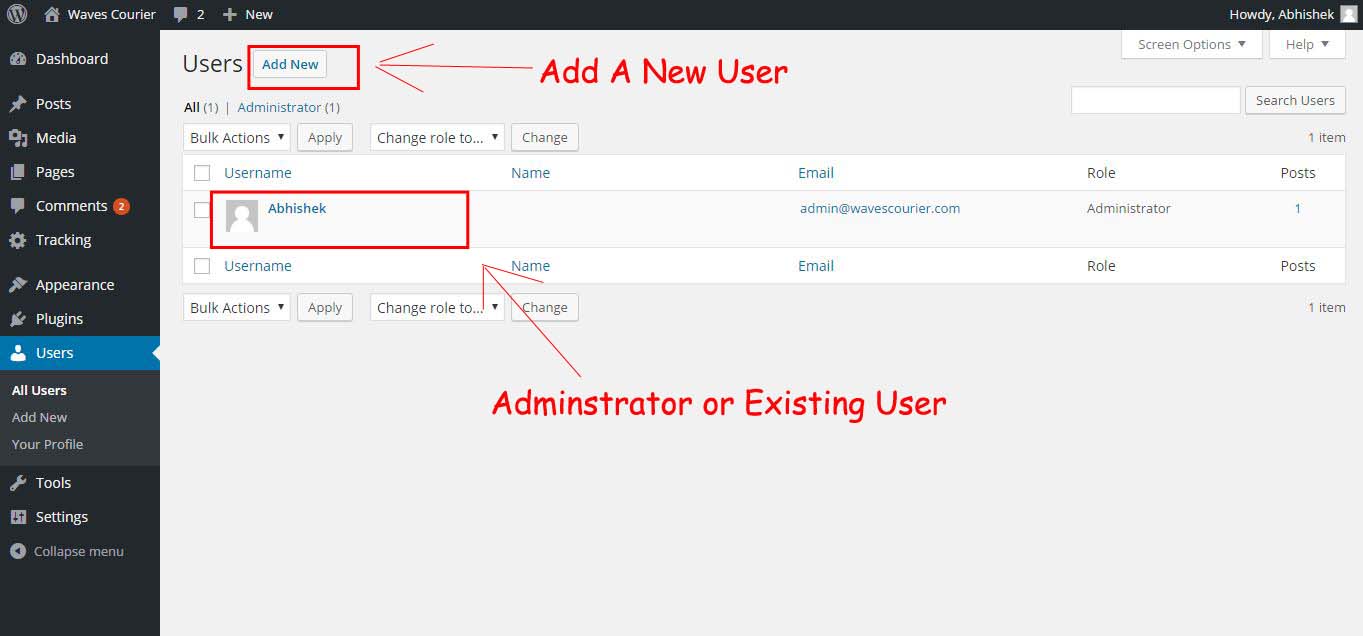Click the Add New button beside Users heading

coord(290,64)
